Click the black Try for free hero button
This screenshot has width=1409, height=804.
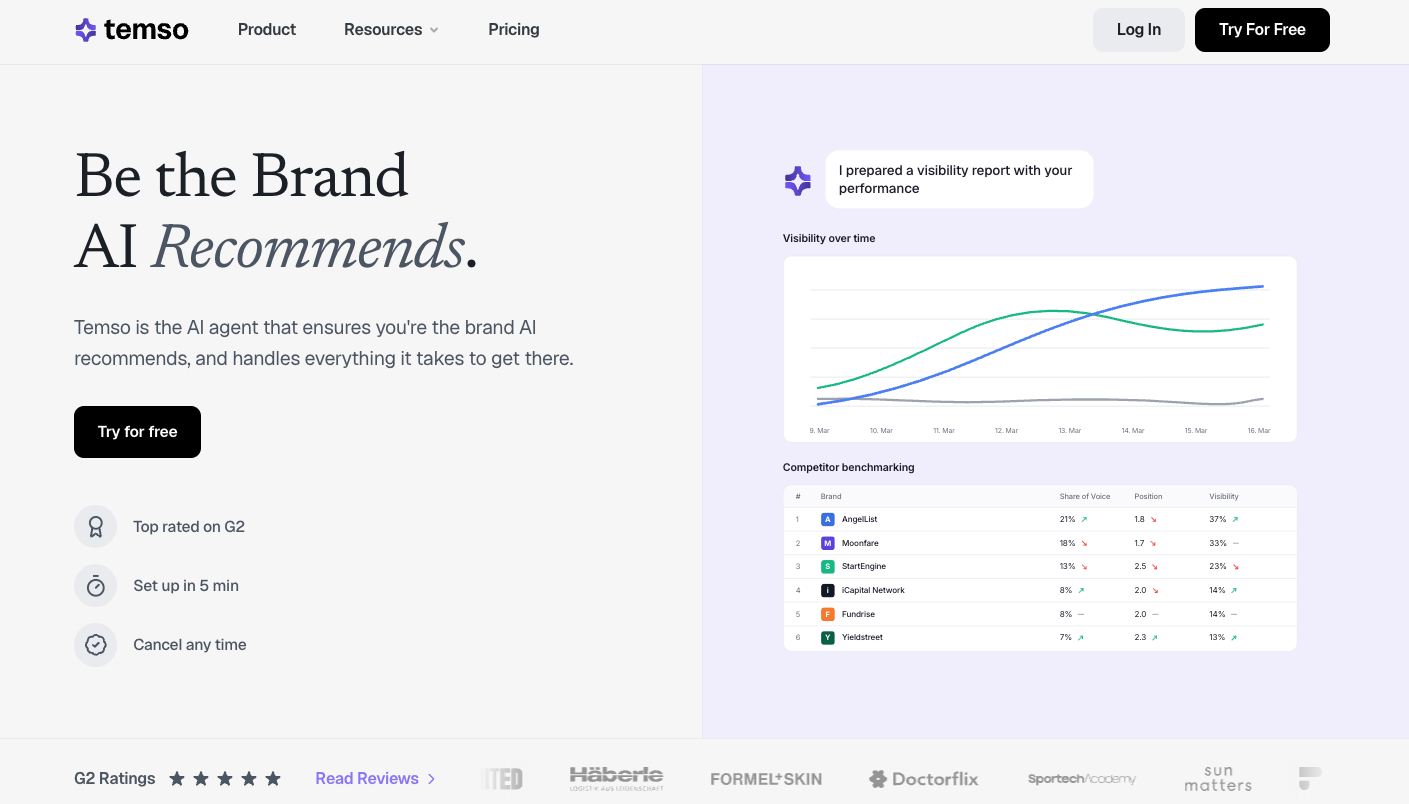137,432
